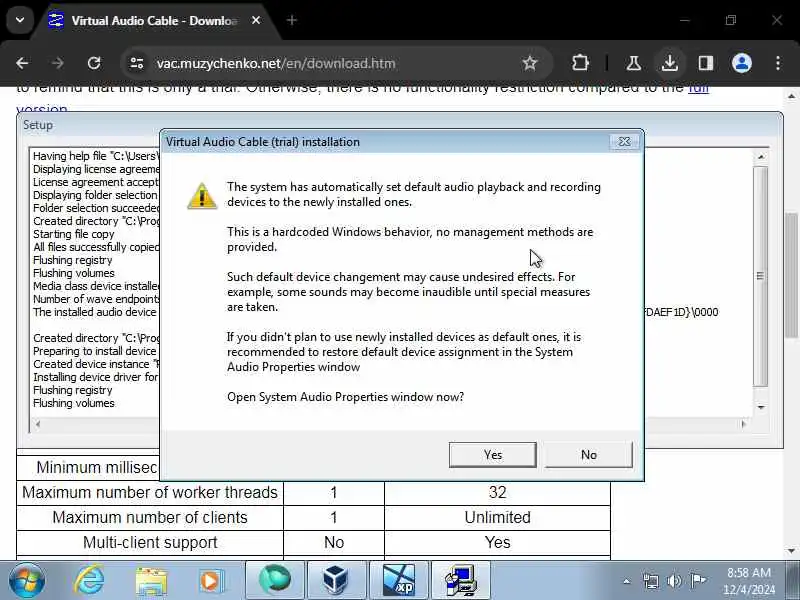Image resolution: width=800 pixels, height=600 pixels.
Task: Reload the current page
Action: [94, 63]
